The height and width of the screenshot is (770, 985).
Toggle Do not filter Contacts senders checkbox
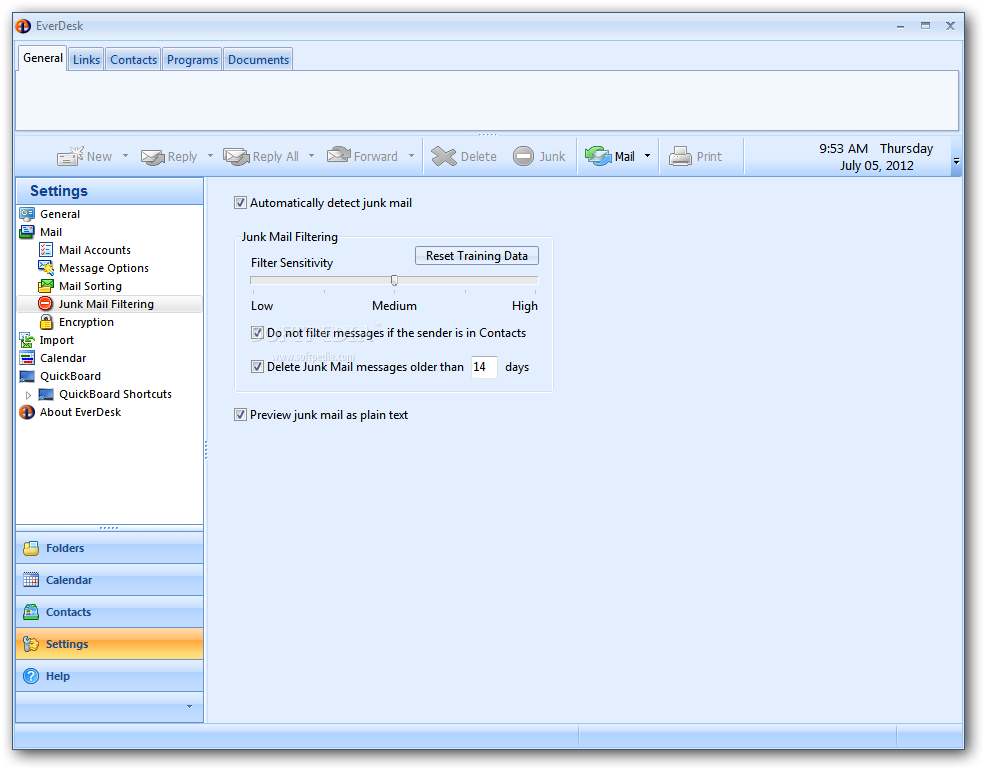[257, 333]
